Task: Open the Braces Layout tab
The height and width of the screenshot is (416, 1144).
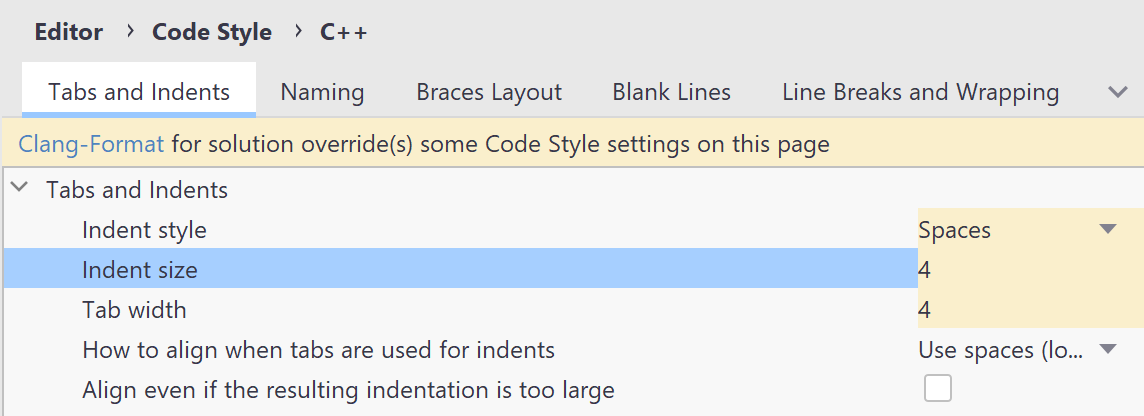Action: pyautogui.click(x=489, y=93)
